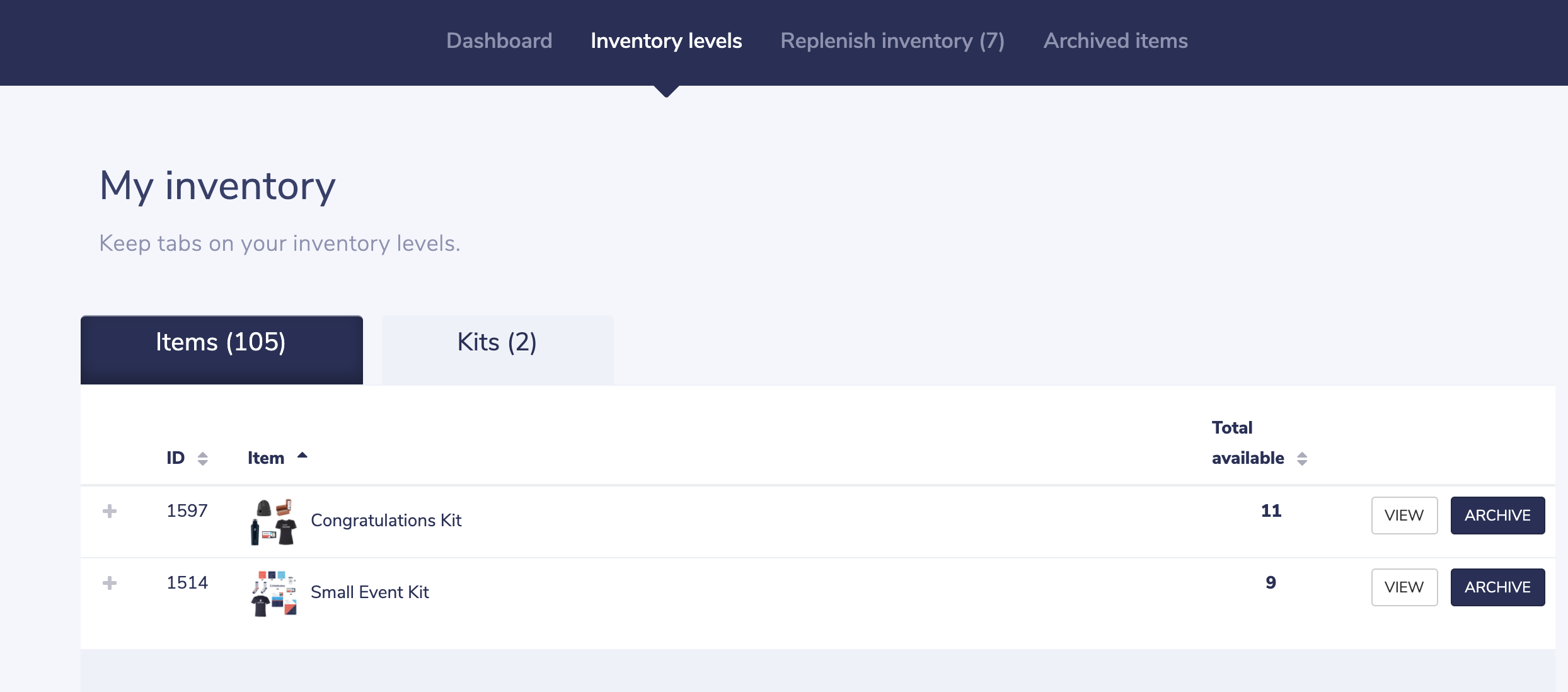Click the Congratulations Kit thumbnail image
The image size is (1568, 692).
pyautogui.click(x=274, y=522)
